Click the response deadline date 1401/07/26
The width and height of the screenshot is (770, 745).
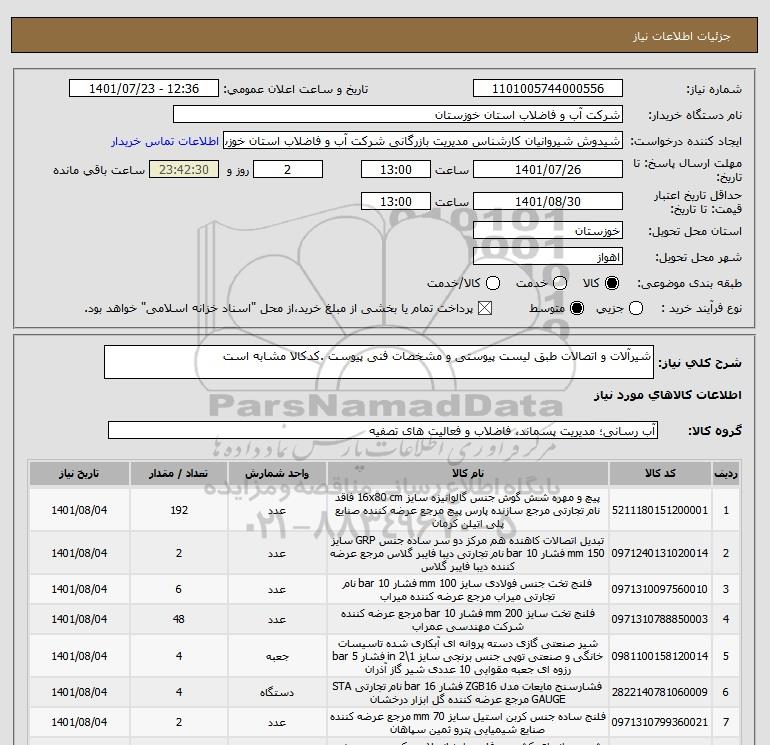pos(548,169)
